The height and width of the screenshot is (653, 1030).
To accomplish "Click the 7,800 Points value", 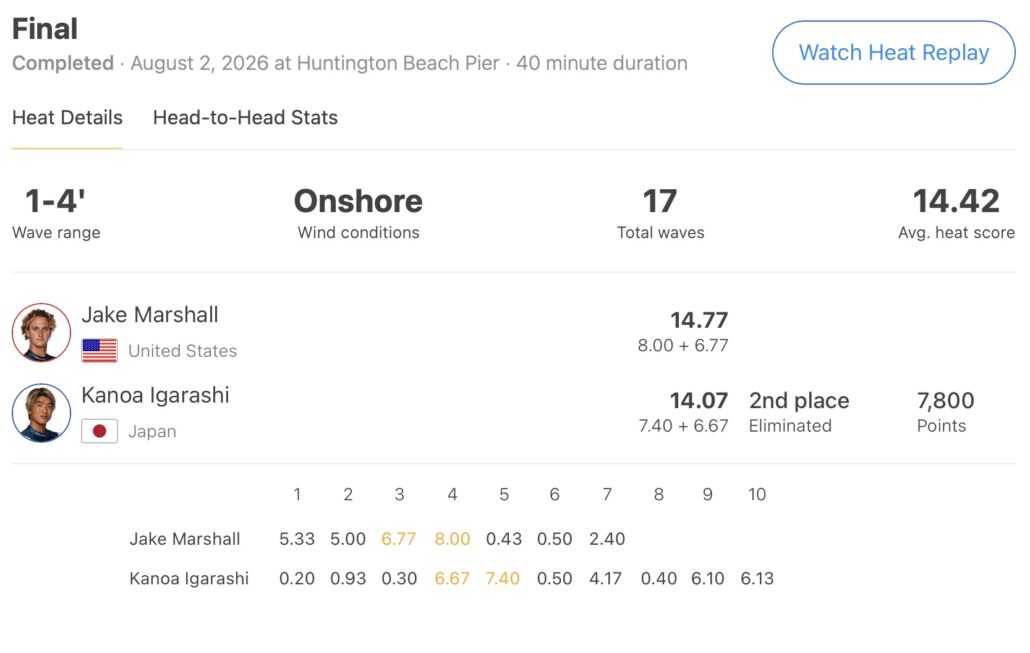I will click(945, 400).
